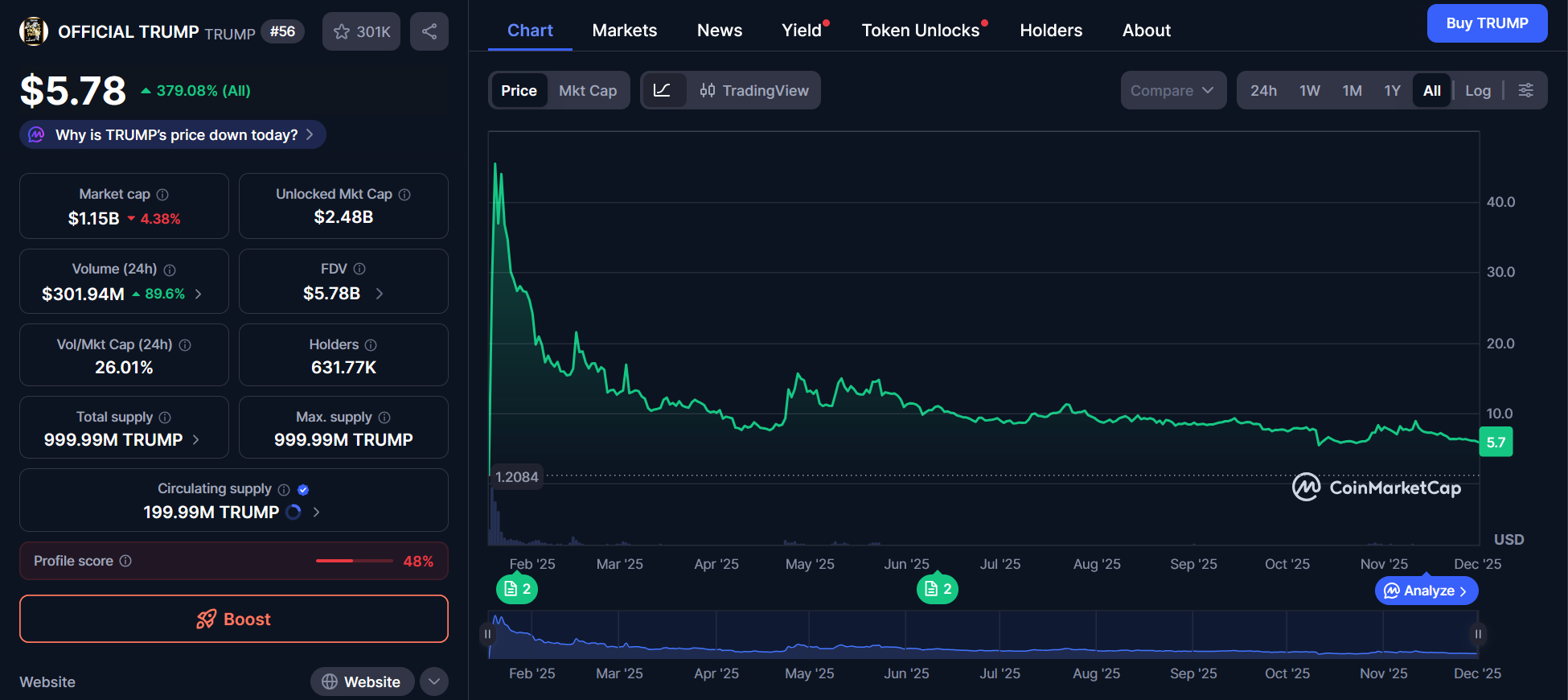Show Holders info icon

point(371,345)
